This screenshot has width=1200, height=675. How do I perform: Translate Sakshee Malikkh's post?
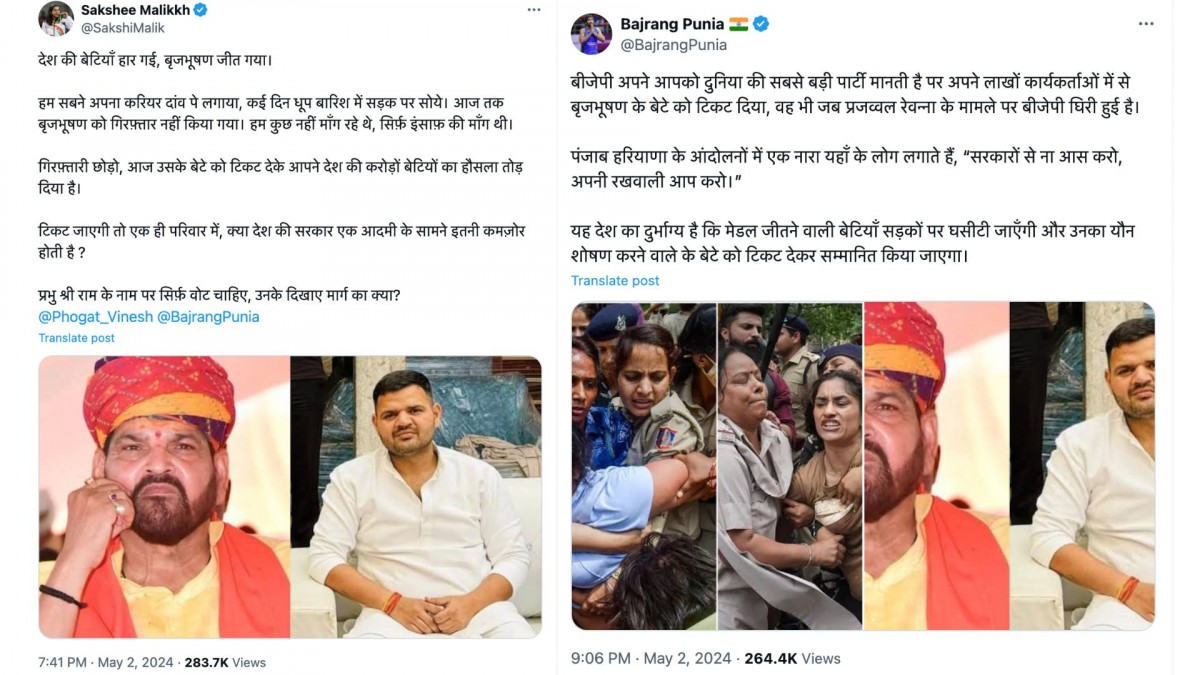pyautogui.click(x=76, y=338)
